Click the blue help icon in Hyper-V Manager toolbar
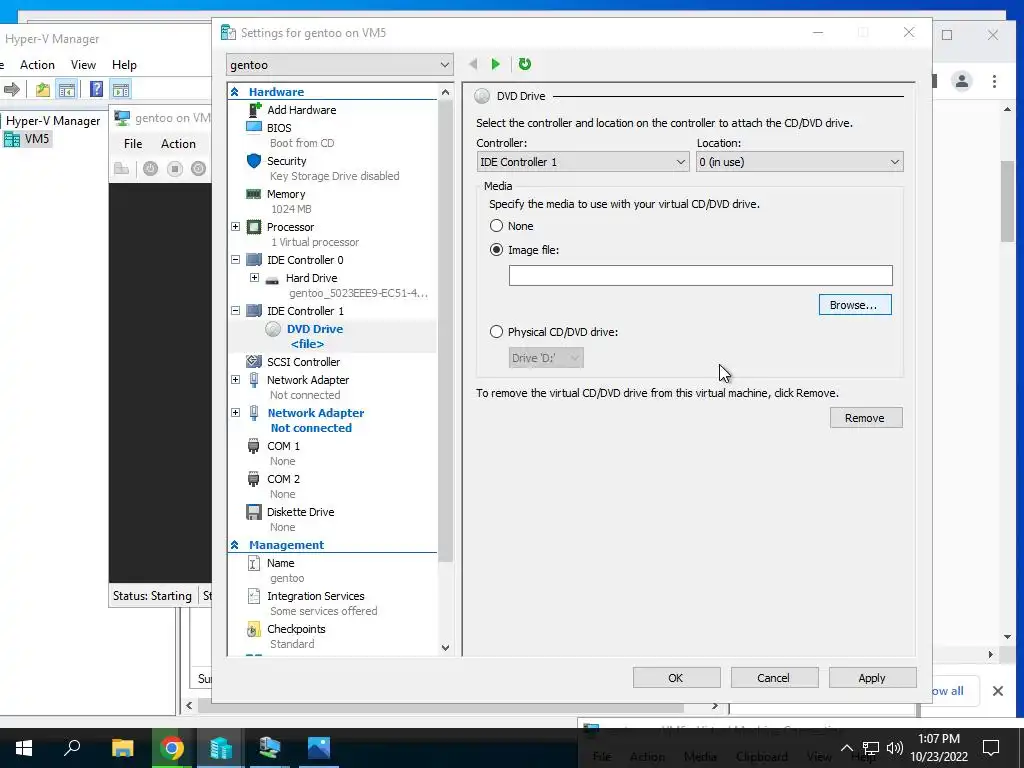Viewport: 1024px width, 768px height. (96, 89)
